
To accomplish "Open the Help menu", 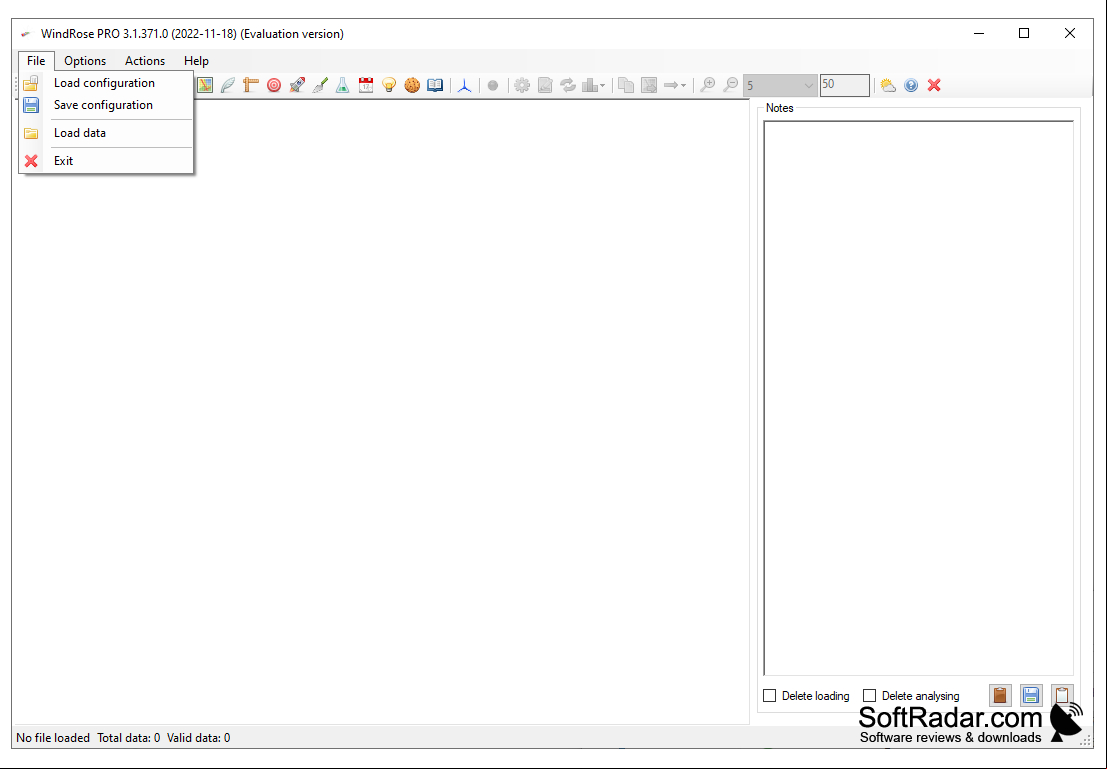I will coord(196,61).
